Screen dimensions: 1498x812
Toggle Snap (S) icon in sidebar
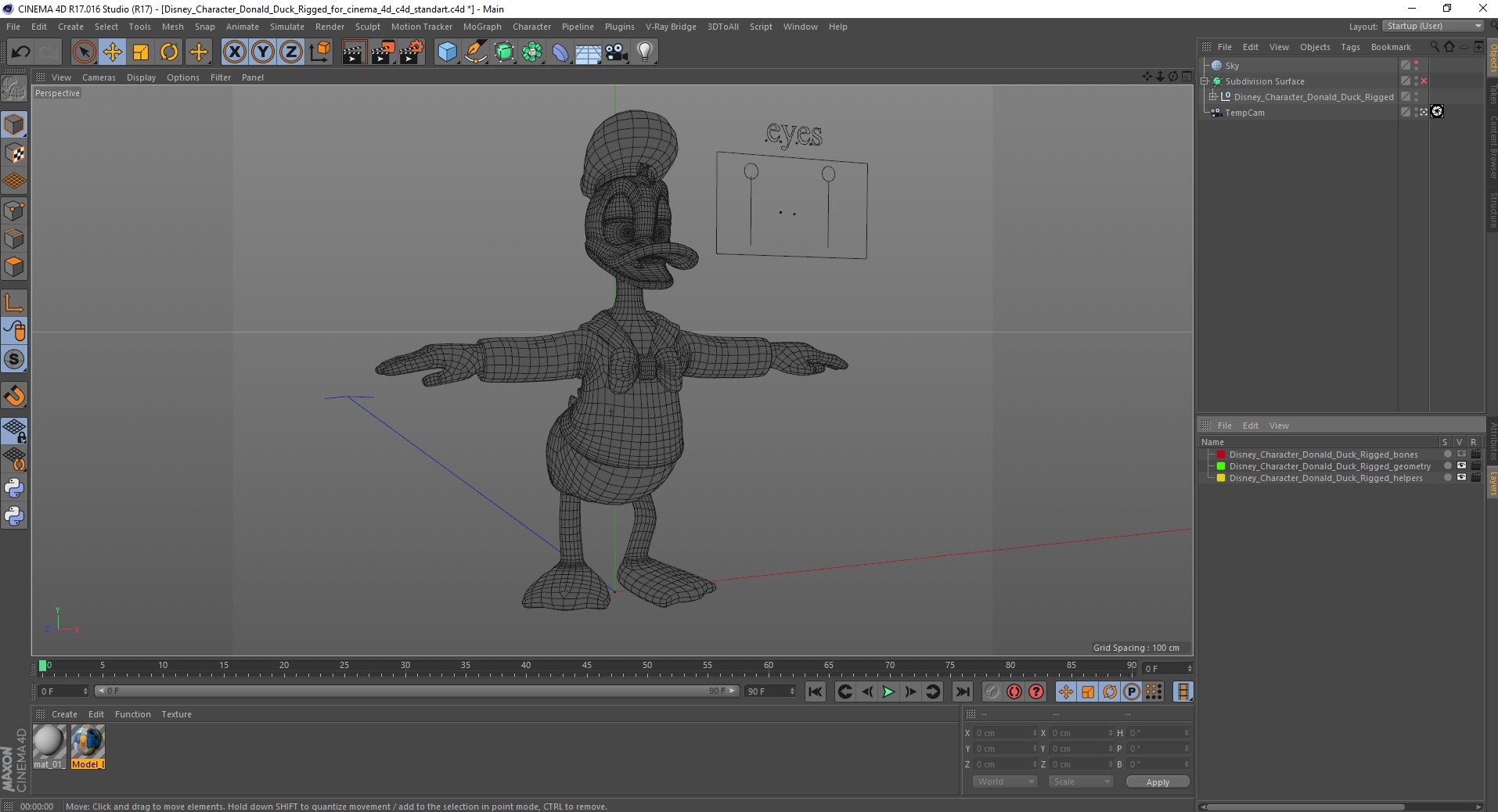point(14,360)
